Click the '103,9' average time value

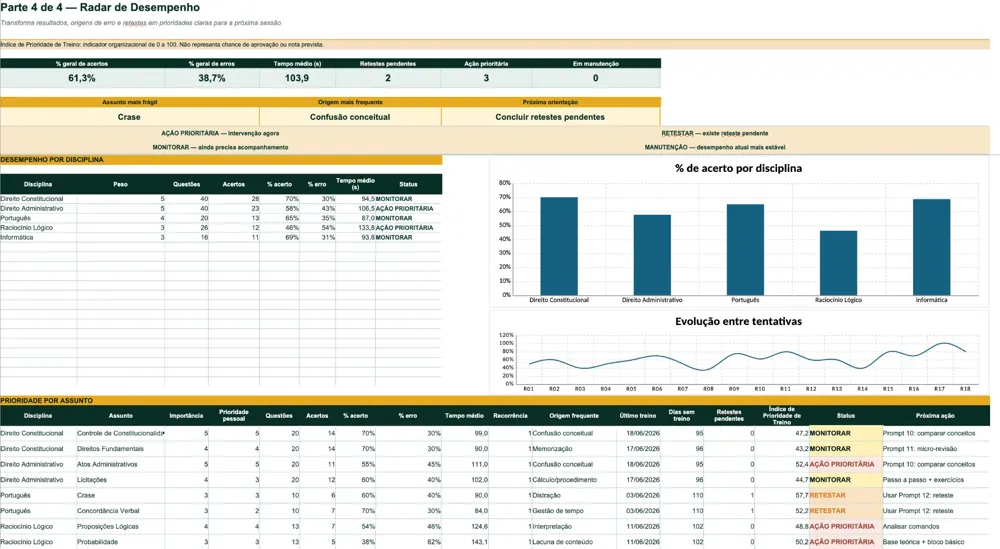coord(297,78)
